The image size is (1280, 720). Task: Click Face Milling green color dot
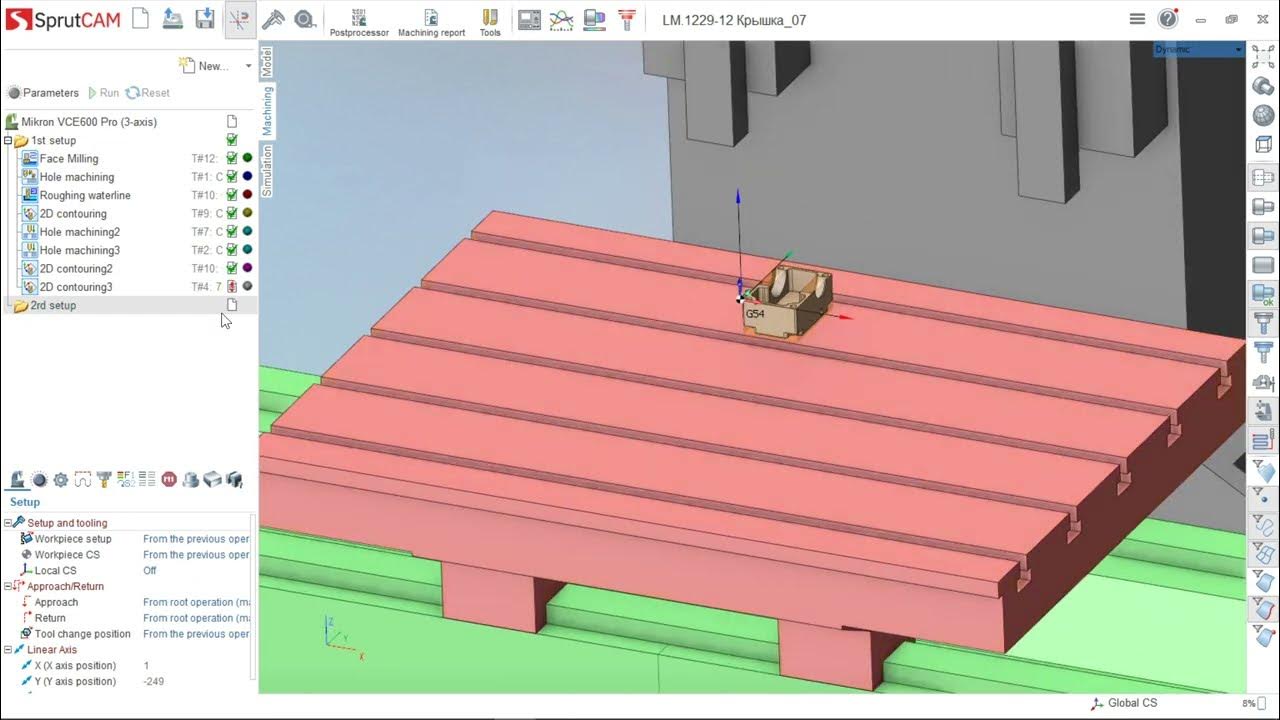point(247,158)
